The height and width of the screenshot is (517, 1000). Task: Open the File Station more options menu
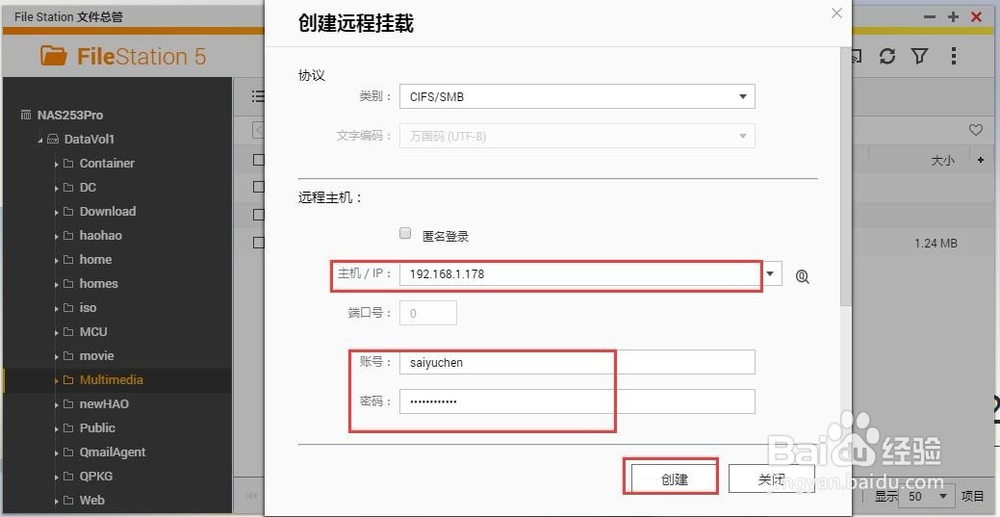pyautogui.click(x=953, y=56)
